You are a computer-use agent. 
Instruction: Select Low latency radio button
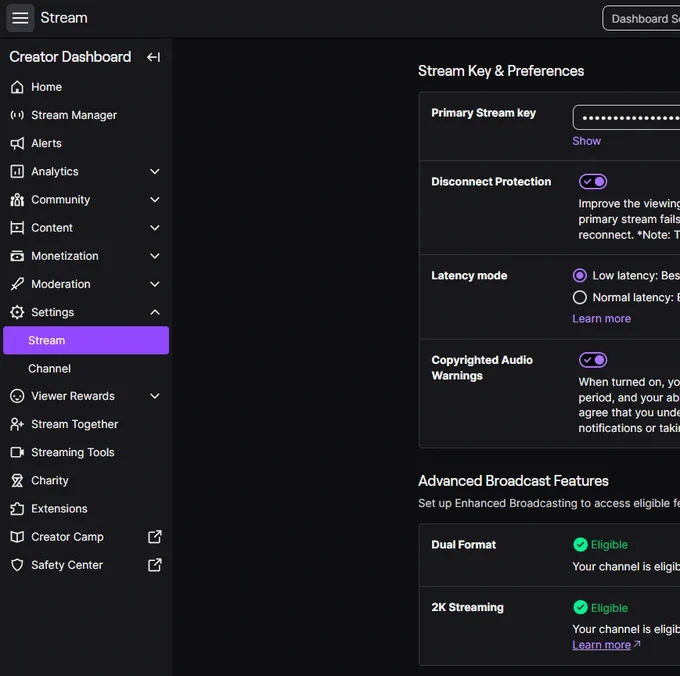pyautogui.click(x=580, y=276)
